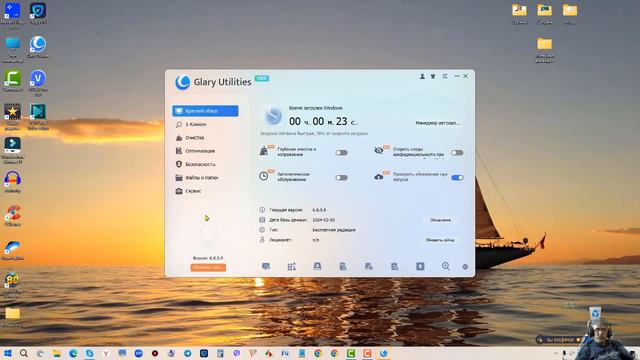Image resolution: width=640 pixels, height=360 pixels.
Task: Open File Explorer from the taskbar
Action: [x=57, y=353]
